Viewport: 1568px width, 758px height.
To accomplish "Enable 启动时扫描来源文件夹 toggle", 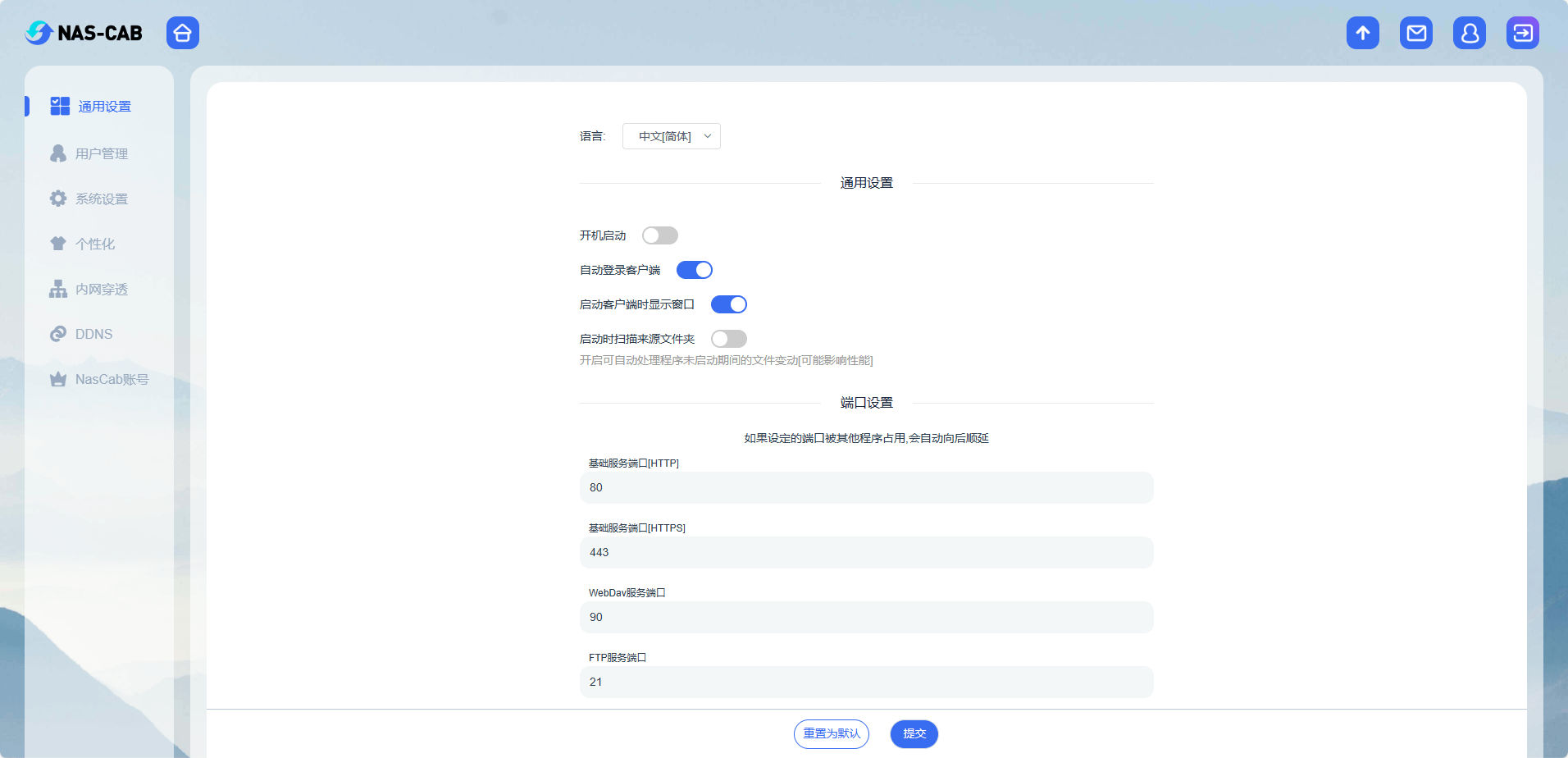I will coord(728,338).
